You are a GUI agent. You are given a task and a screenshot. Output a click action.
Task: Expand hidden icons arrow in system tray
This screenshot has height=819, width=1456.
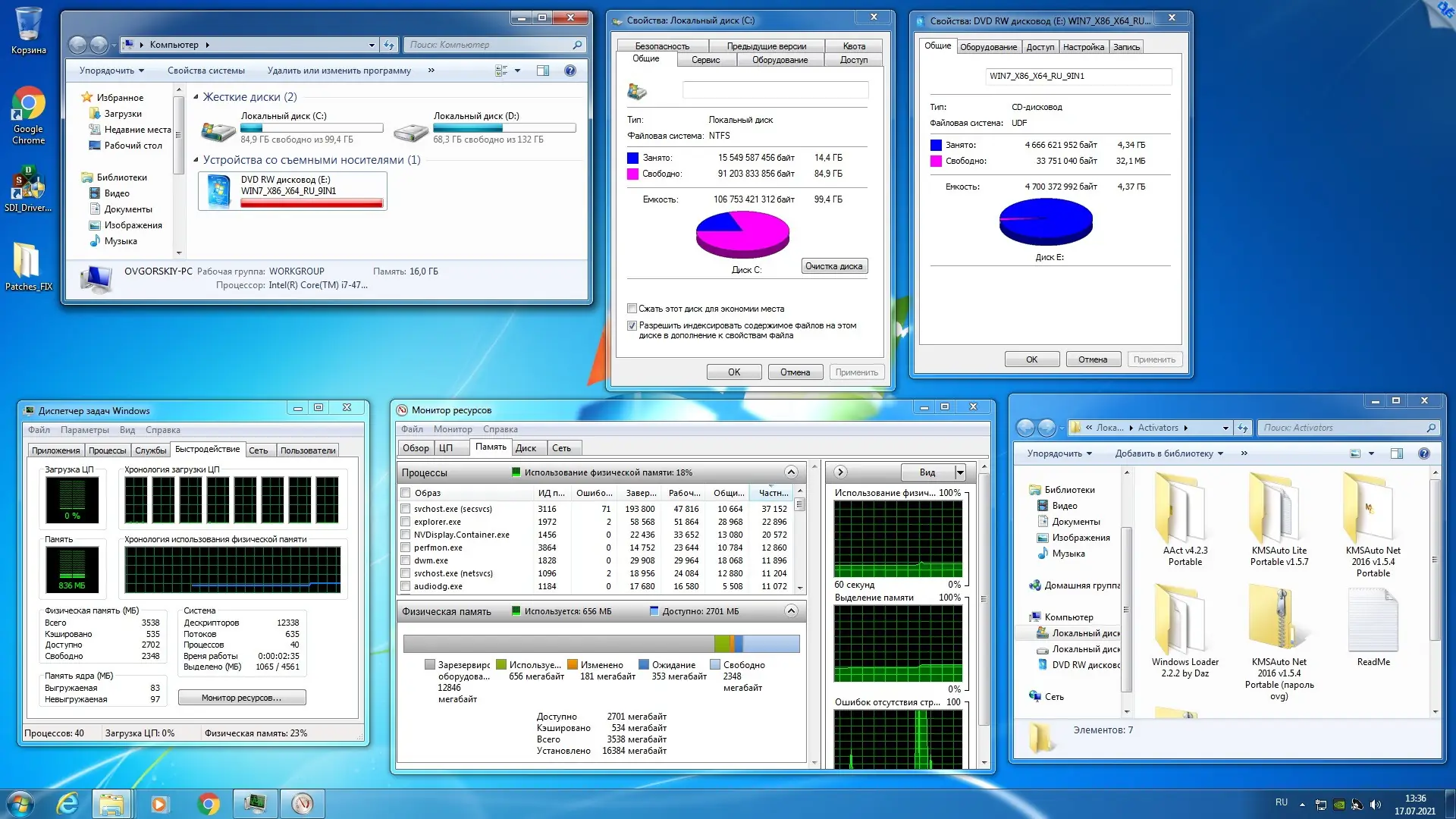pyautogui.click(x=1302, y=805)
